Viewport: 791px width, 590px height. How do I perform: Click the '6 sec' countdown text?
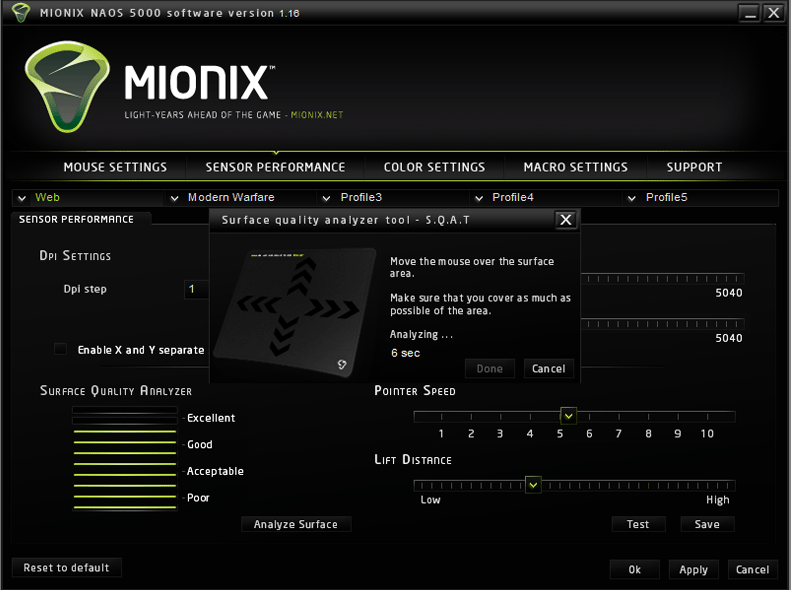405,352
